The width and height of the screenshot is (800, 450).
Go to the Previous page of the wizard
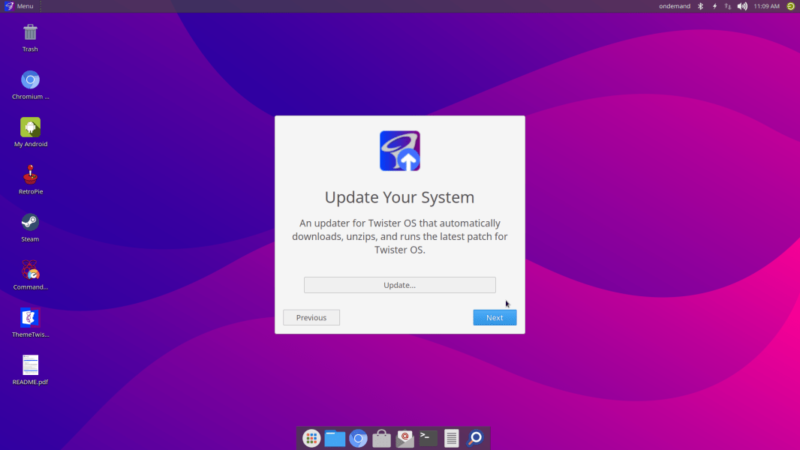click(311, 317)
